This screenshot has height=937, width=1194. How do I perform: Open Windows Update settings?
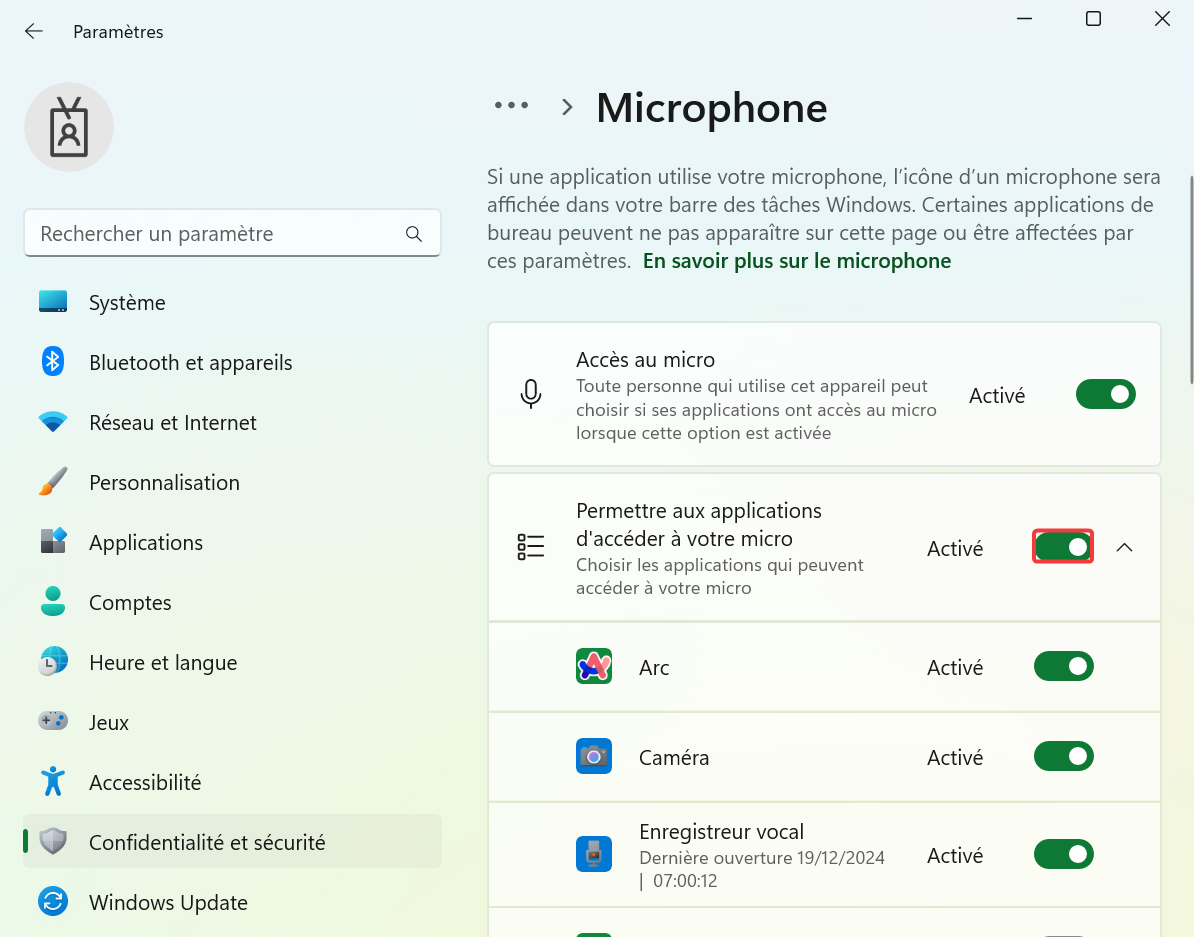tap(232, 903)
